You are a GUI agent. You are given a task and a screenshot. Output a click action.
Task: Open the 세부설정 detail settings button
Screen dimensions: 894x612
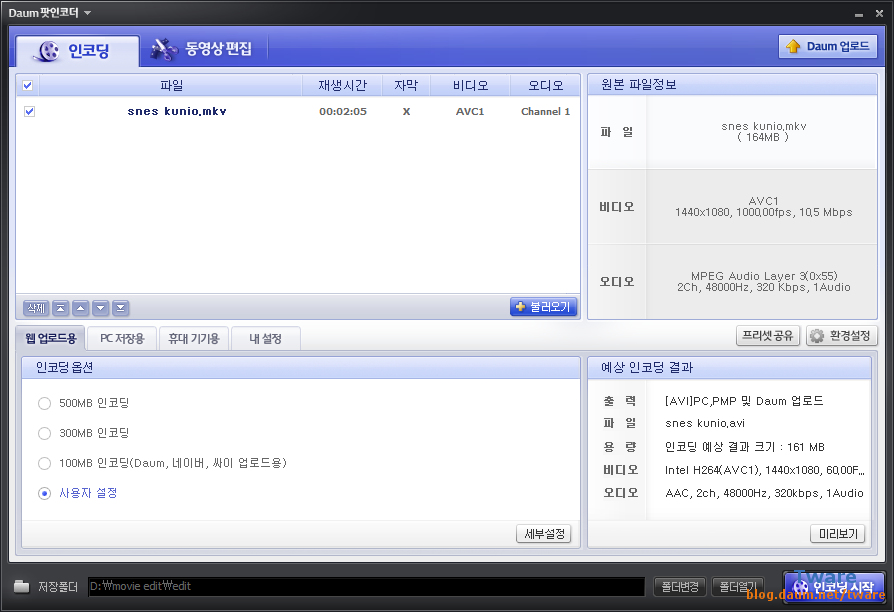[544, 534]
